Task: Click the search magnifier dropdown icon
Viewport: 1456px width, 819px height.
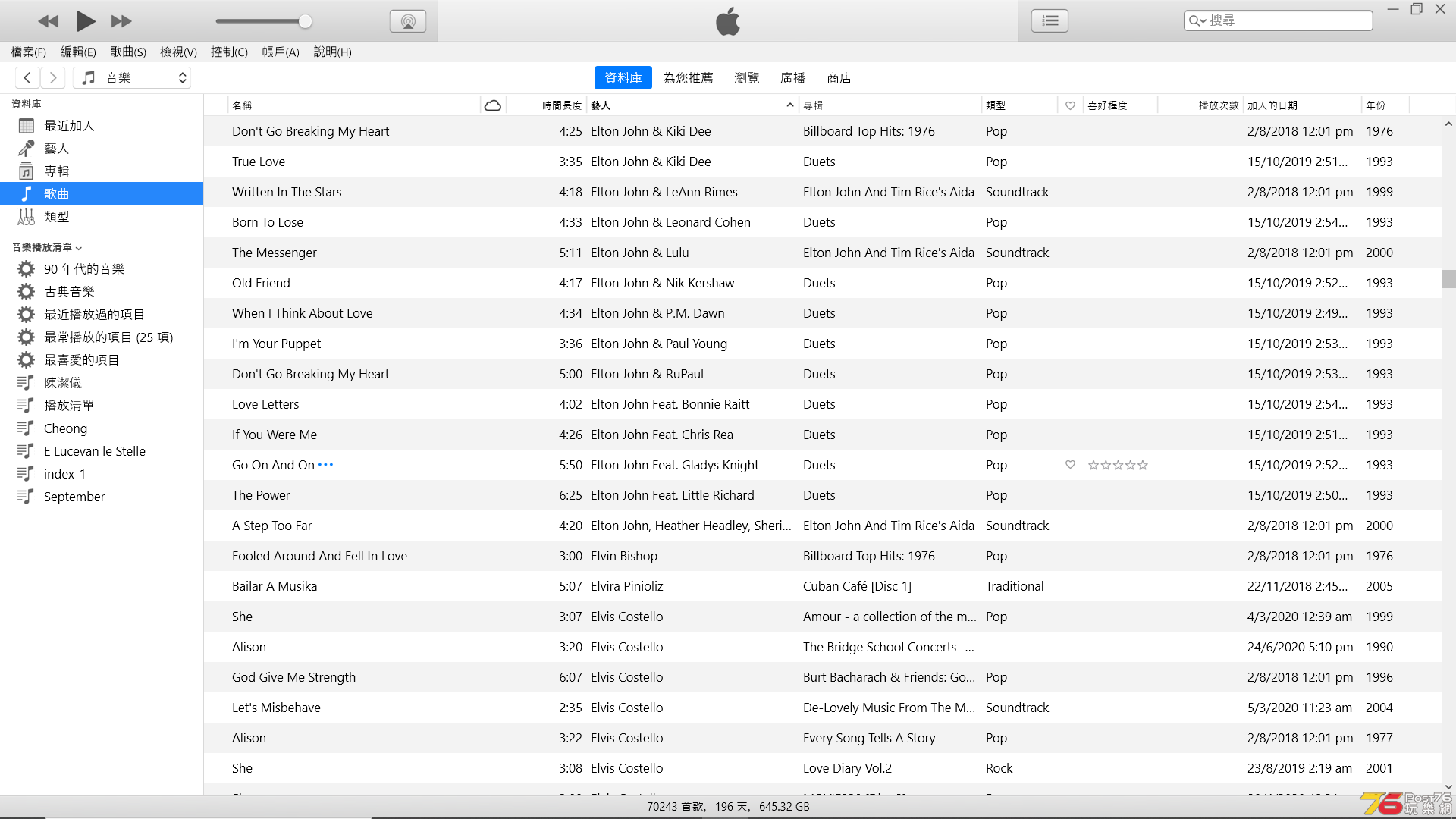Action: (1197, 20)
